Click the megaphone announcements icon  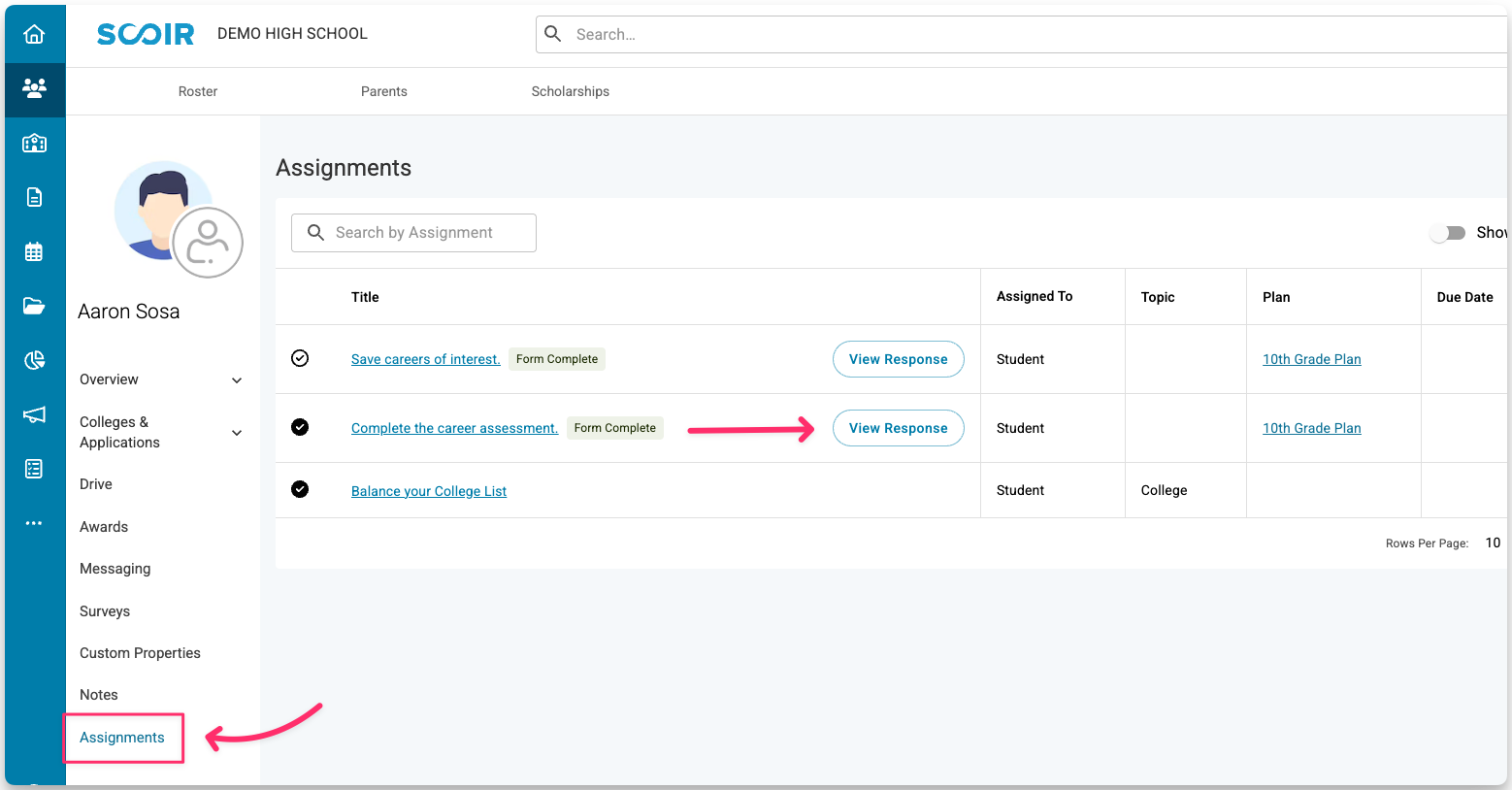(x=34, y=415)
